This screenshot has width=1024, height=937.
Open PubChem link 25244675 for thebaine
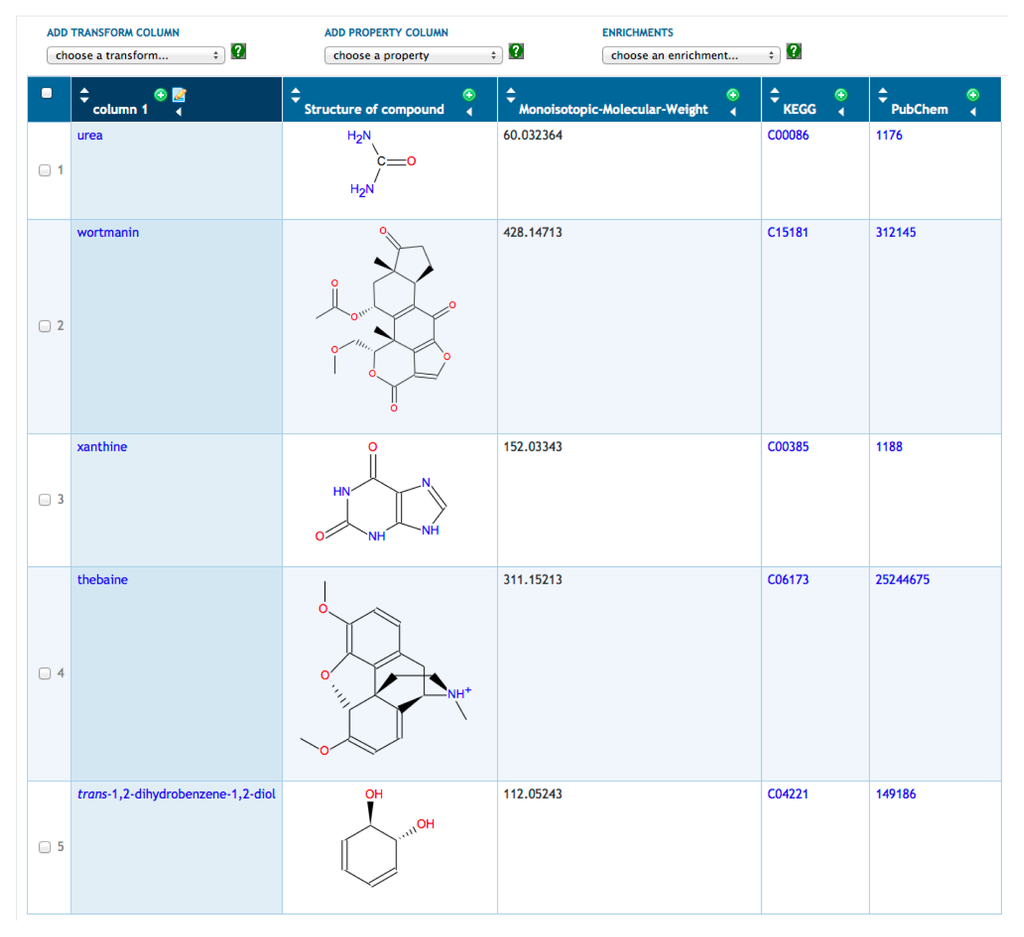902,580
